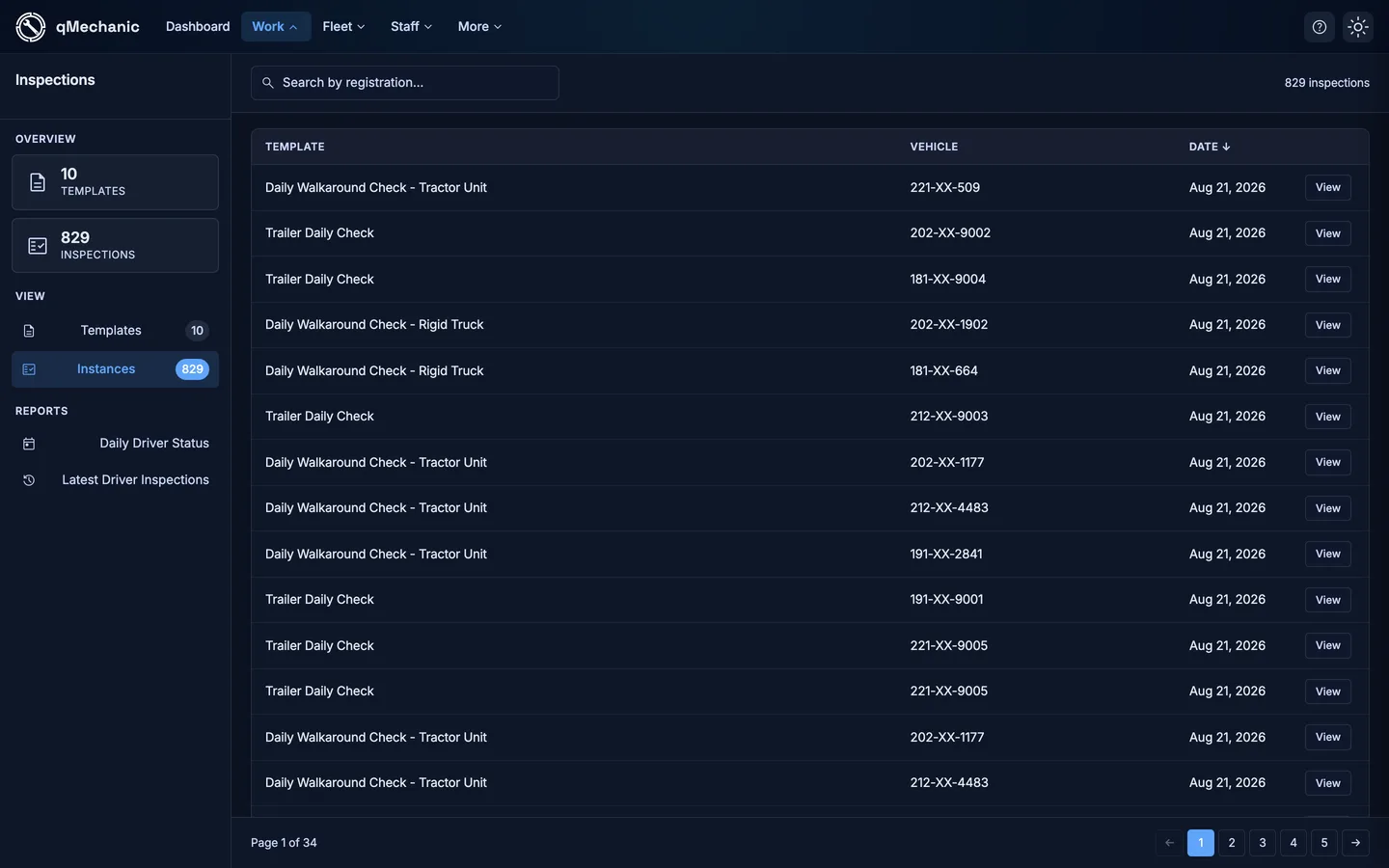View inspection for vehicle 181-XX-664

click(x=1327, y=370)
